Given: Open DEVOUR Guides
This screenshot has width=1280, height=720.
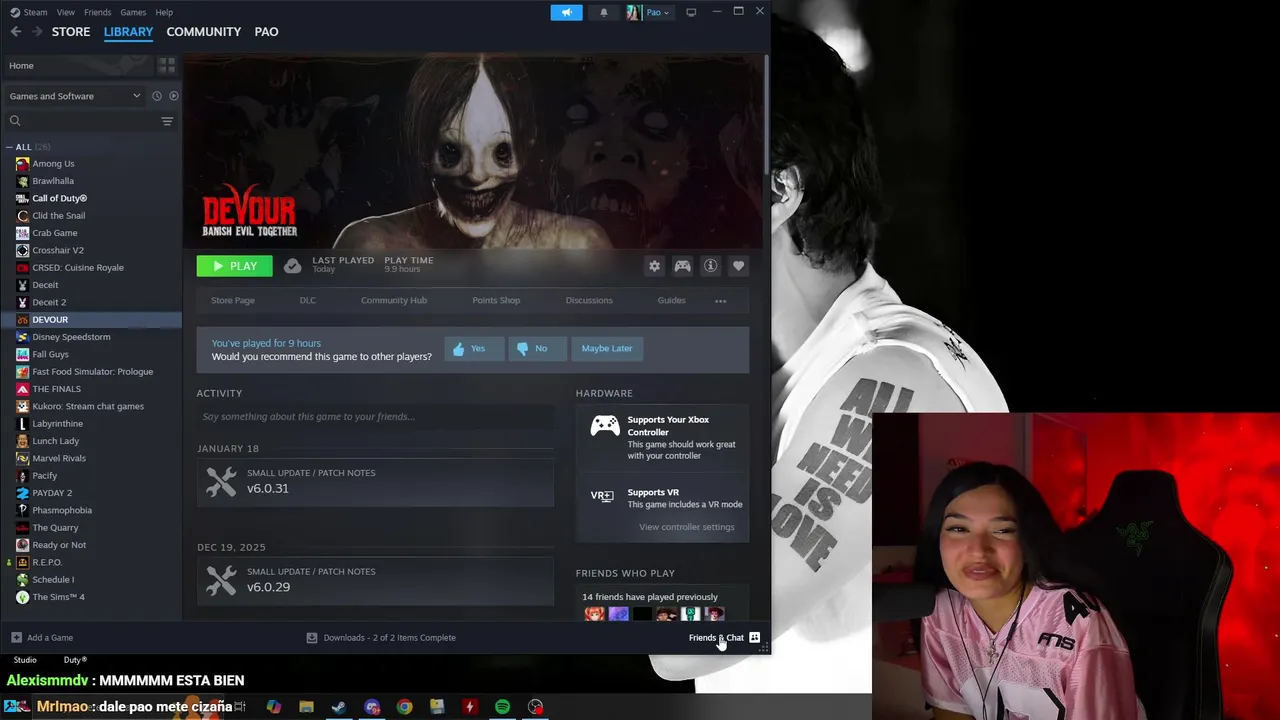Looking at the screenshot, I should [671, 300].
